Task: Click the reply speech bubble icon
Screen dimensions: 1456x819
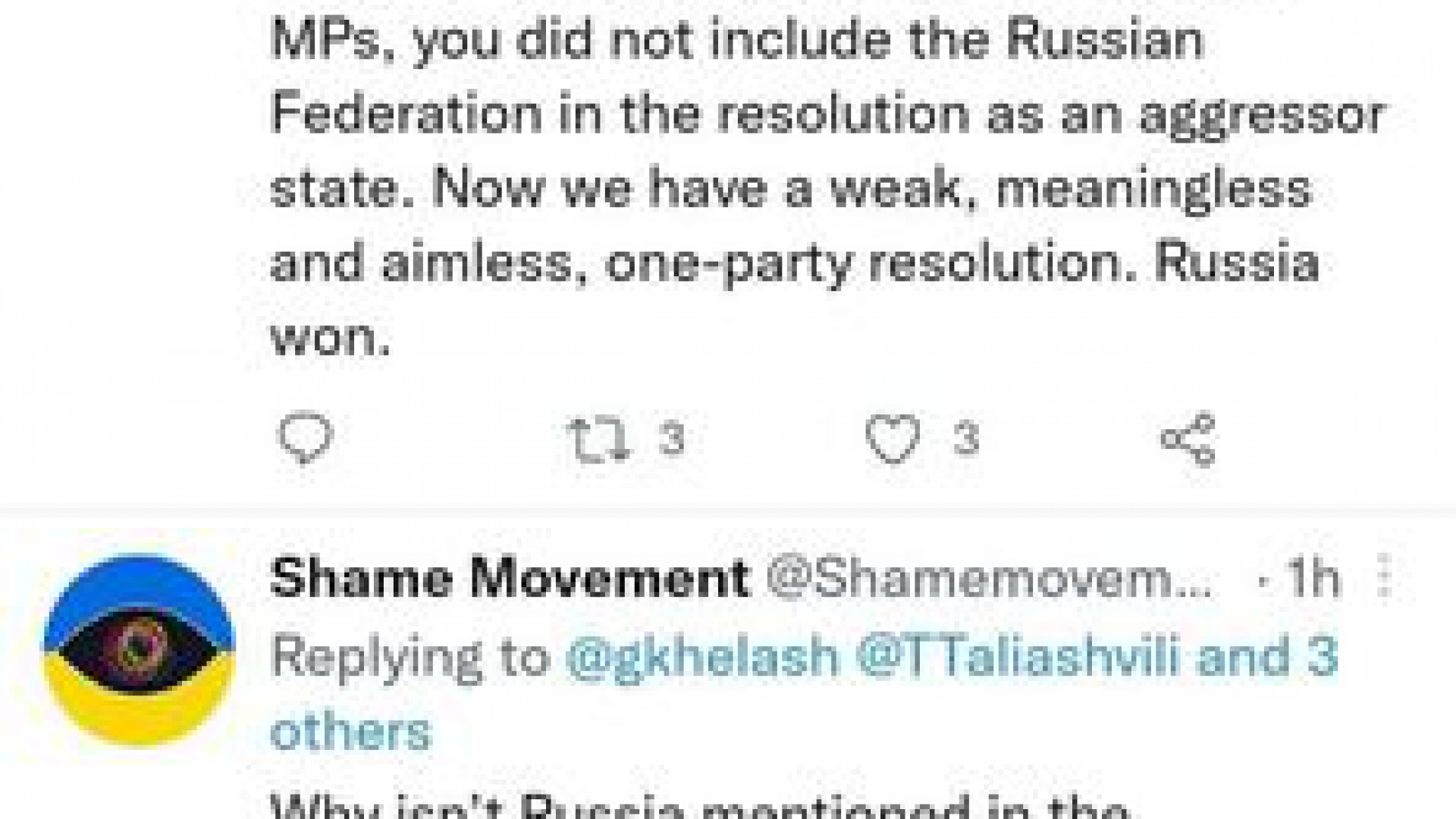Action: coord(306,438)
